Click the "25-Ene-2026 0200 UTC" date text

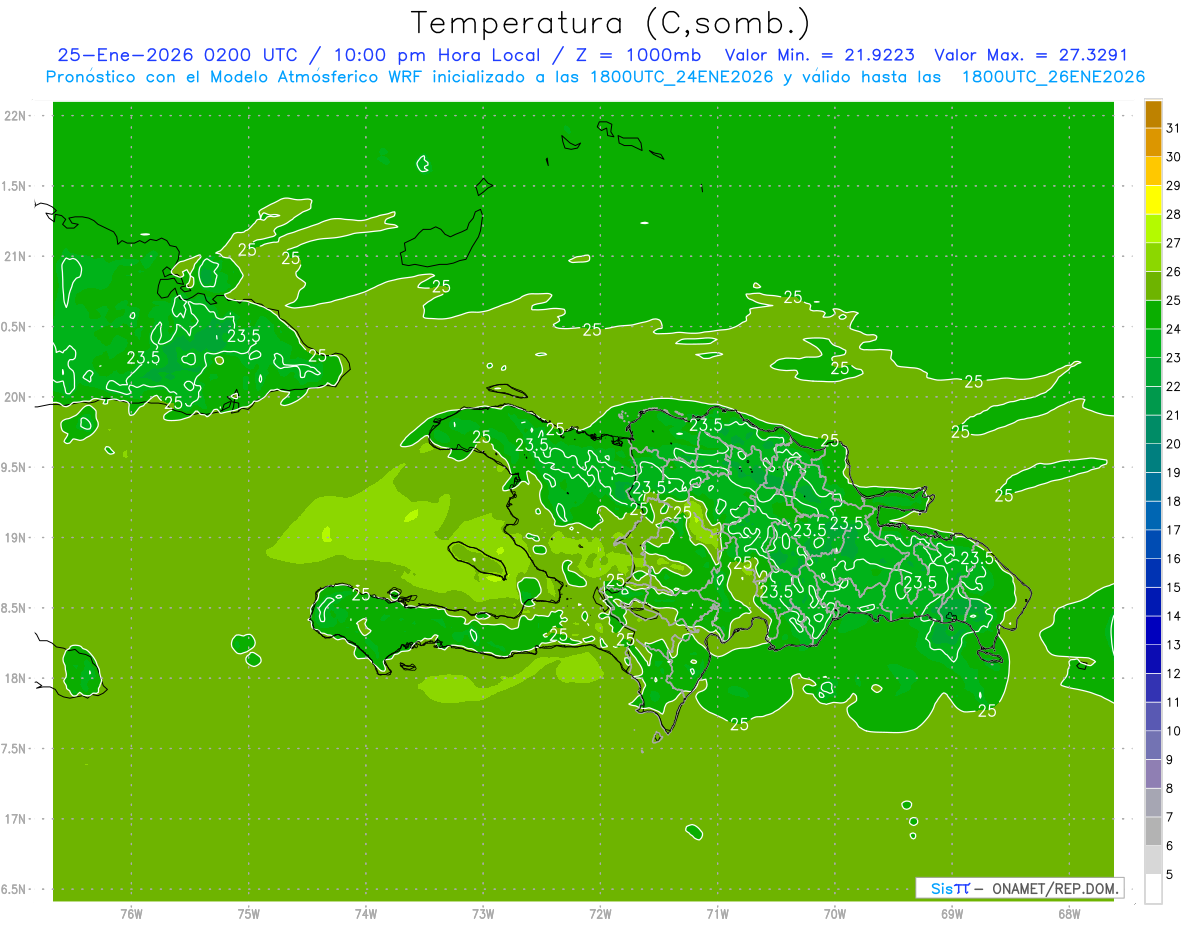tap(177, 55)
